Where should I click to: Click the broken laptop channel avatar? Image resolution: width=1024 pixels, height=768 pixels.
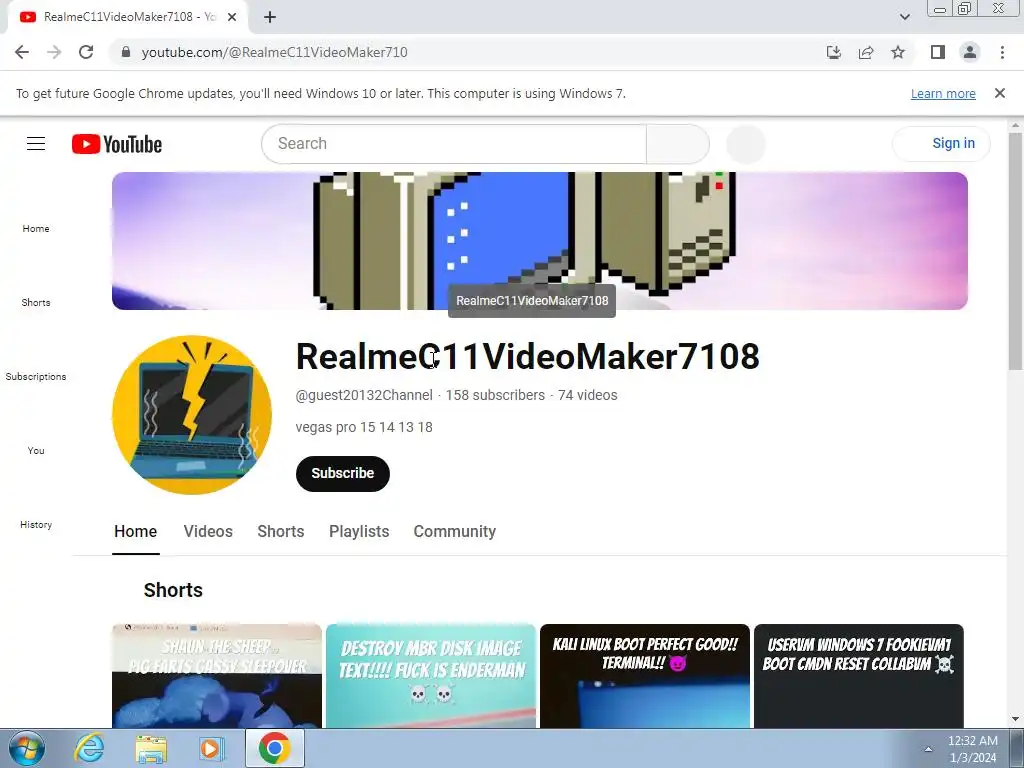tap(192, 415)
